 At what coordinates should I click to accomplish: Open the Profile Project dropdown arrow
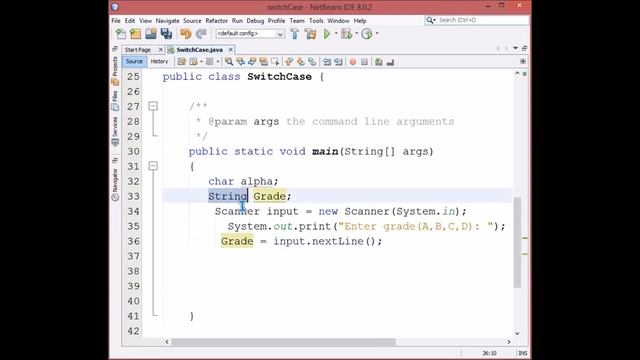(377, 34)
